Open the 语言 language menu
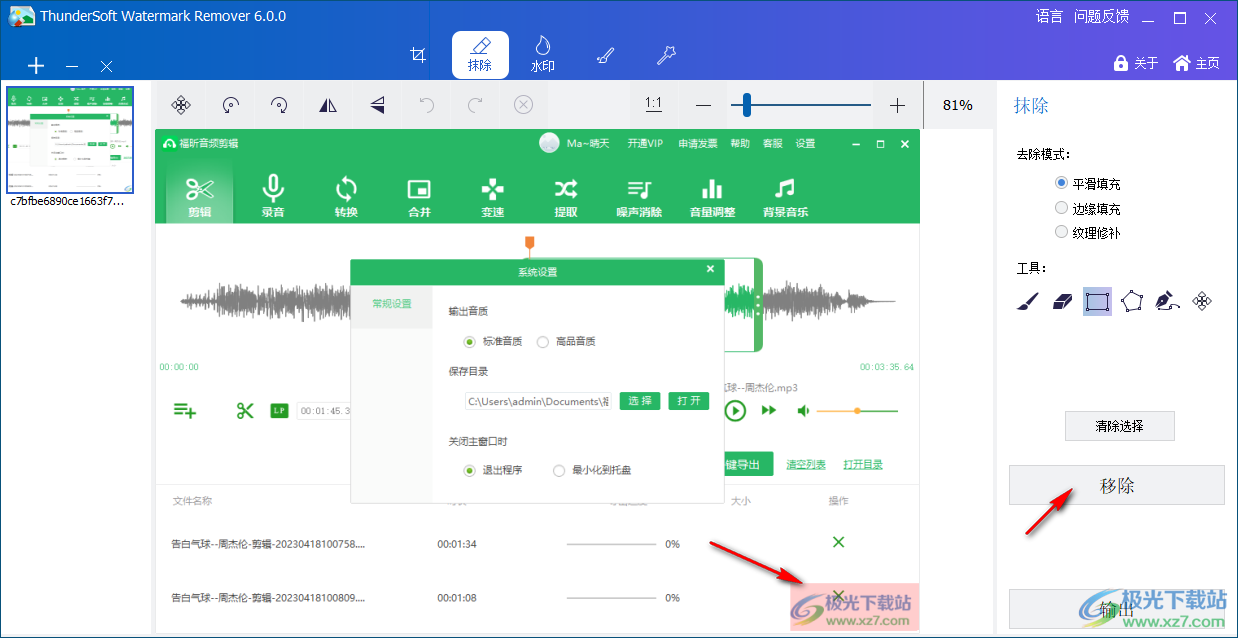1238x638 pixels. pos(1049,16)
